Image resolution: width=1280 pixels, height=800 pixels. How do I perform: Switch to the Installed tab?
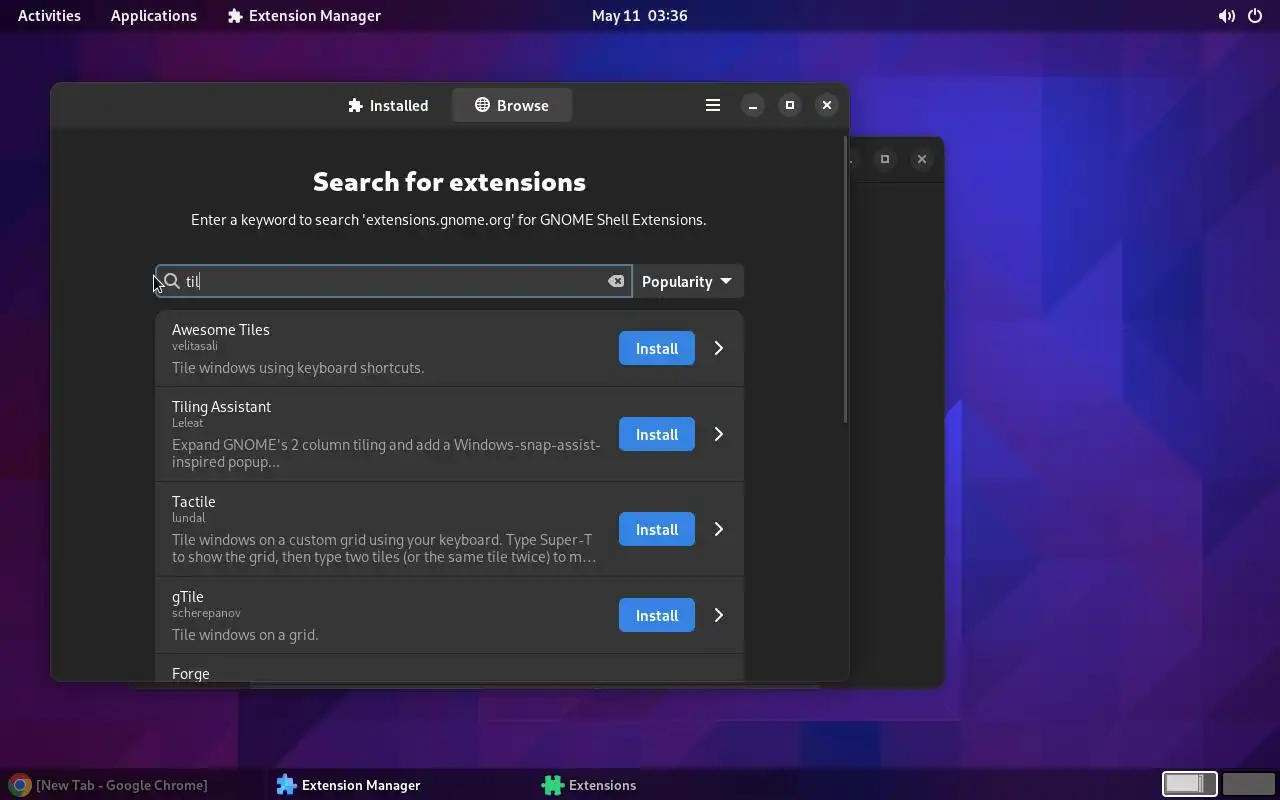coord(388,105)
